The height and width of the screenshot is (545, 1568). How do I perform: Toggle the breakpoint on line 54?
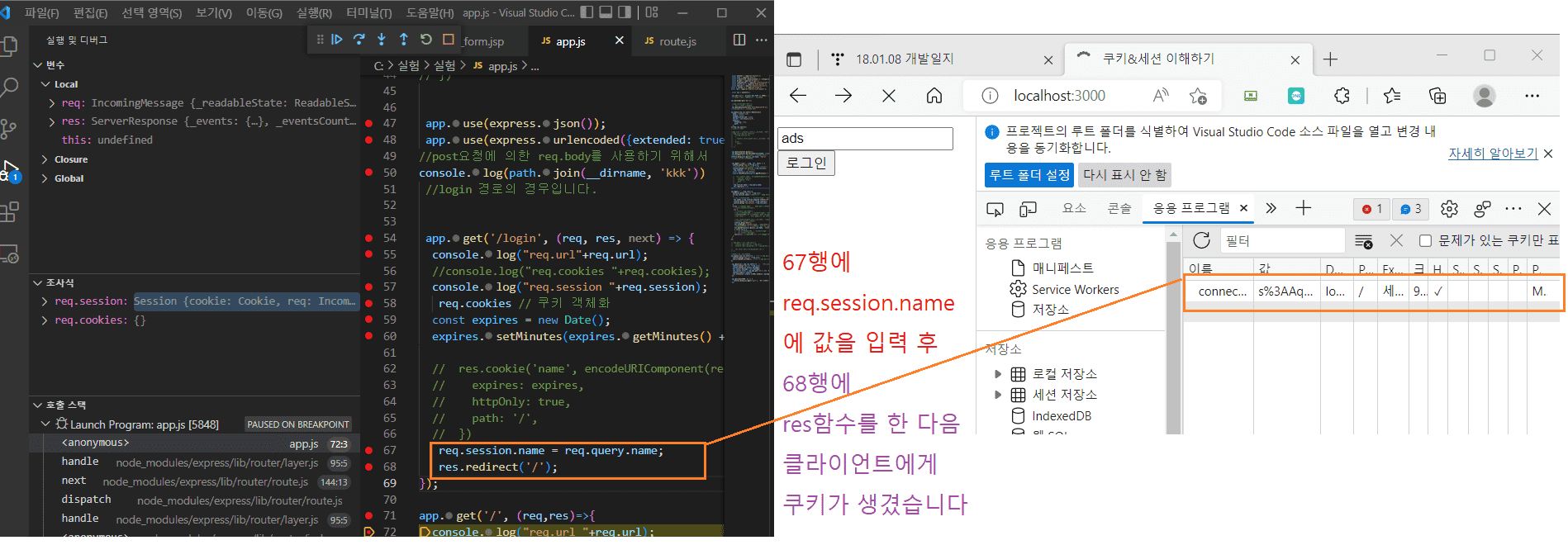(368, 238)
